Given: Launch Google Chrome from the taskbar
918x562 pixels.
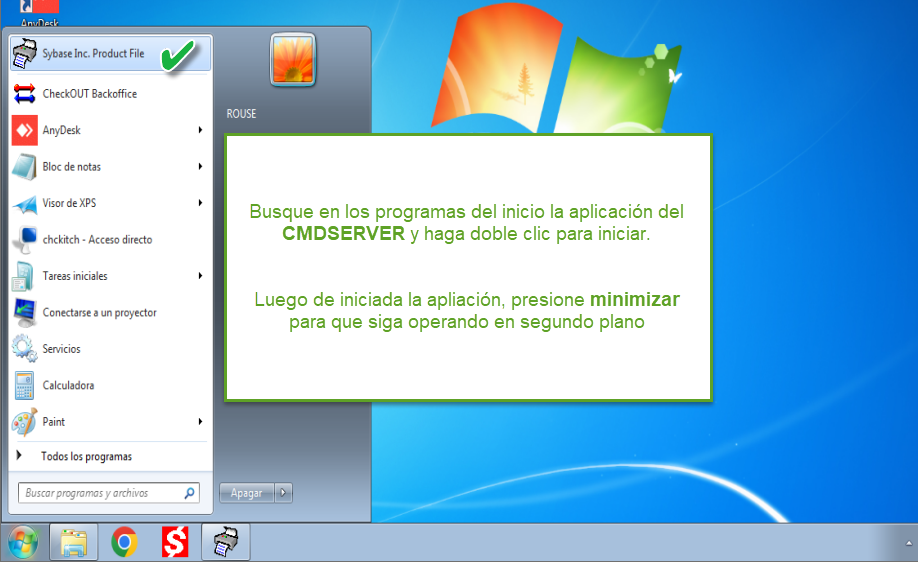Looking at the screenshot, I should click(124, 542).
